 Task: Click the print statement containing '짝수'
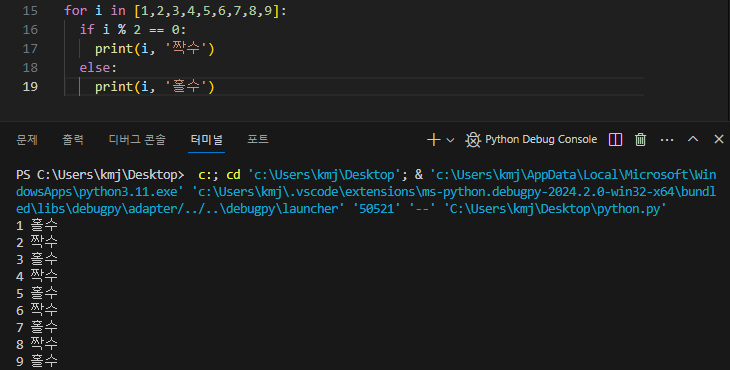[x=155, y=48]
